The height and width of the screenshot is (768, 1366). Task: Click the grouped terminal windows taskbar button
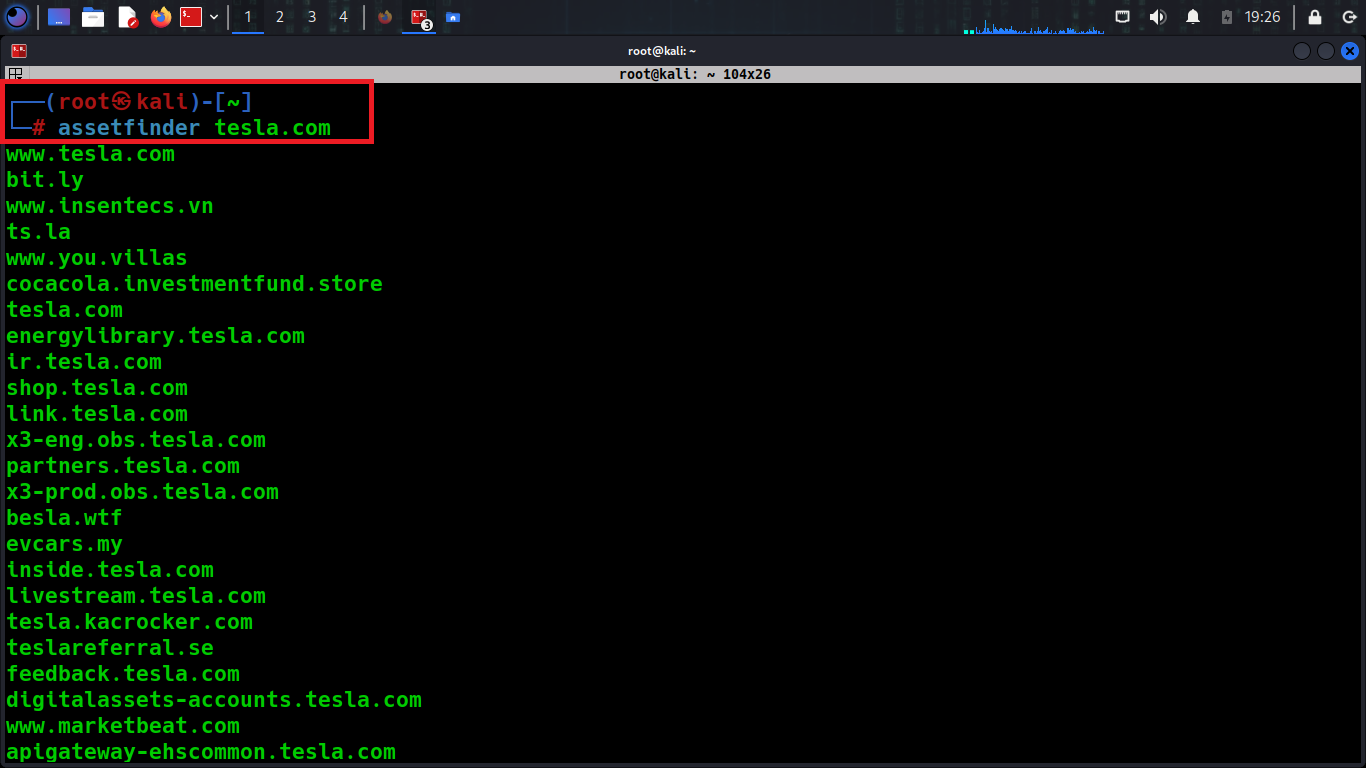pos(419,17)
